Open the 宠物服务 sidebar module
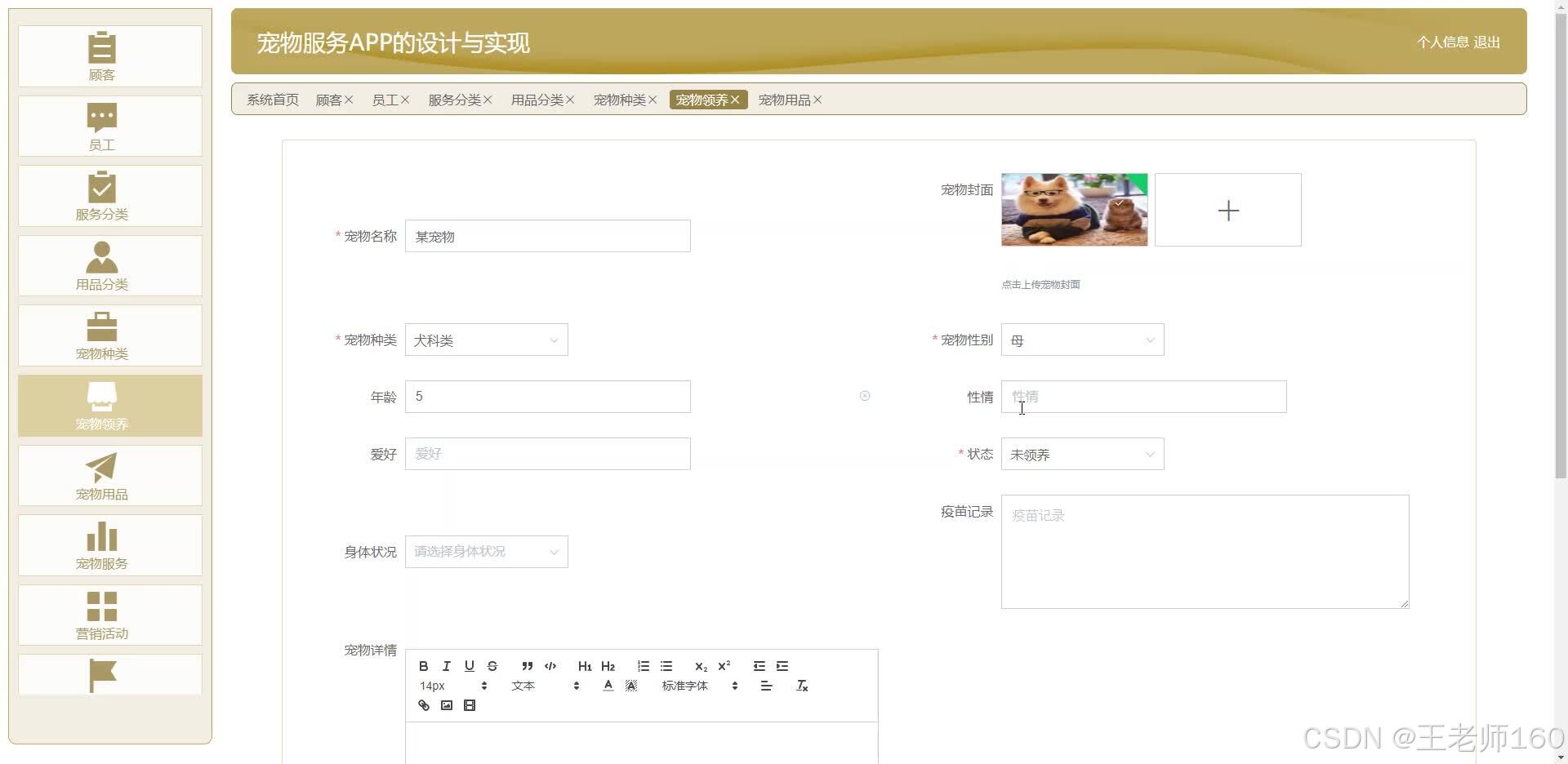This screenshot has width=1568, height=764. tap(110, 545)
